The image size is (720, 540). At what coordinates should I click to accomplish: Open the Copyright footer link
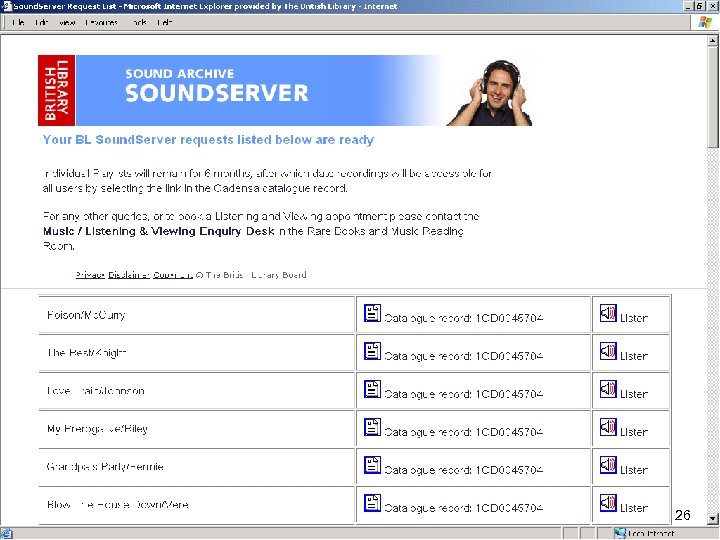[x=173, y=275]
